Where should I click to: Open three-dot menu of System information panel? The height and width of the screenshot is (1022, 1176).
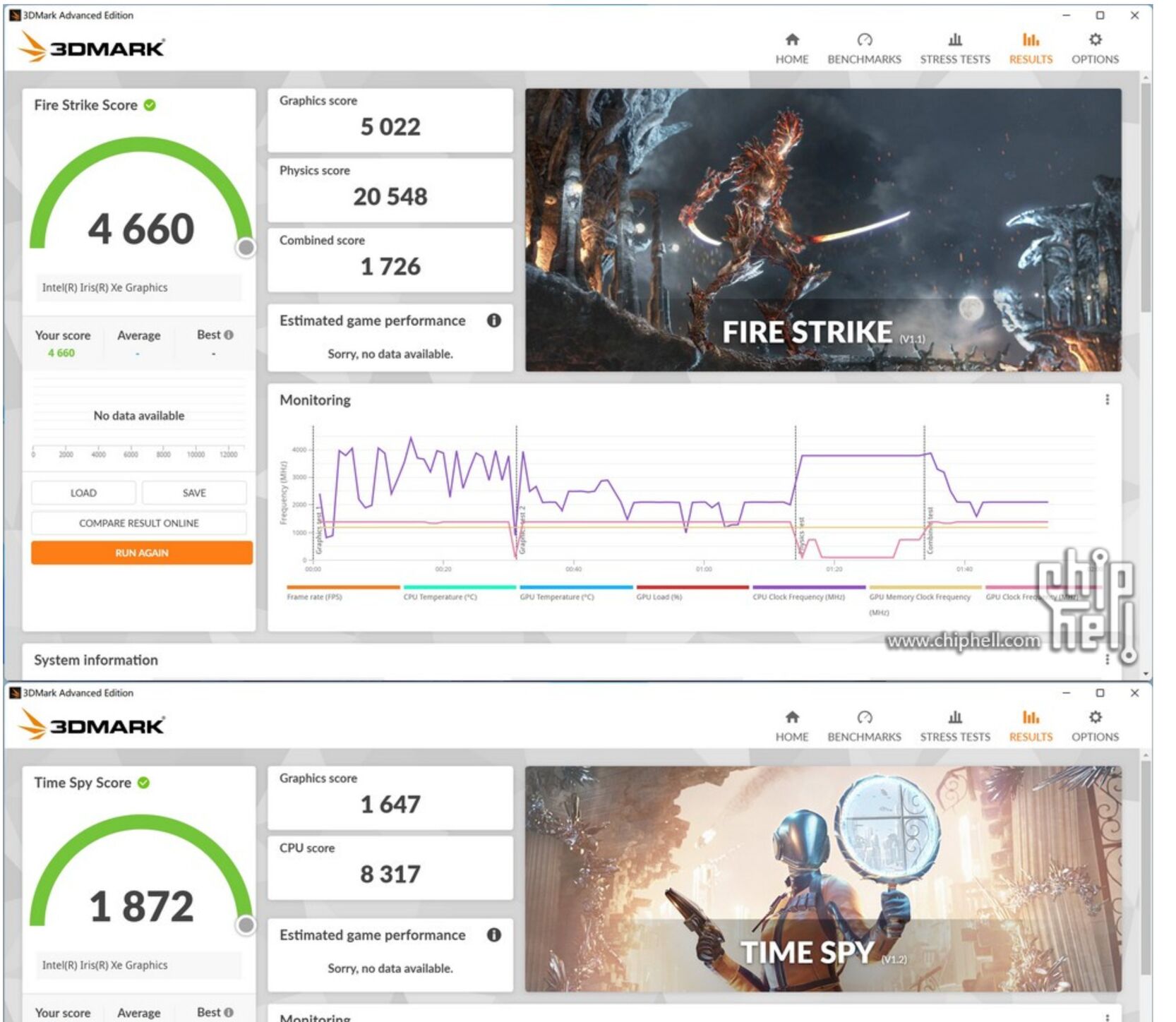1107,659
